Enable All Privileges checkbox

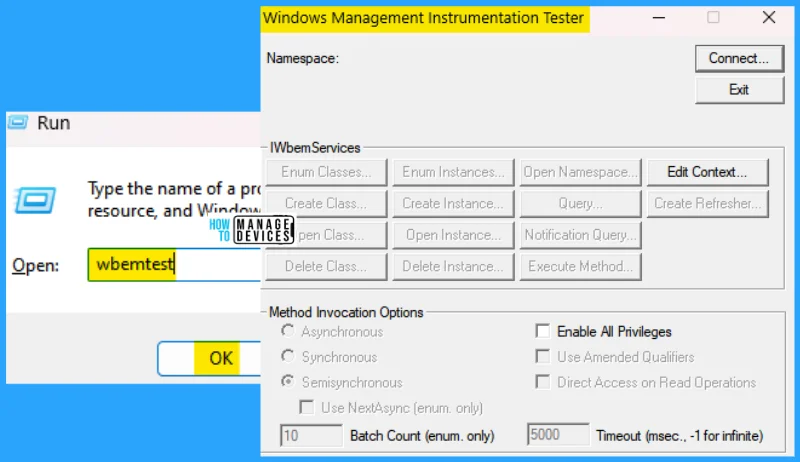coord(543,331)
